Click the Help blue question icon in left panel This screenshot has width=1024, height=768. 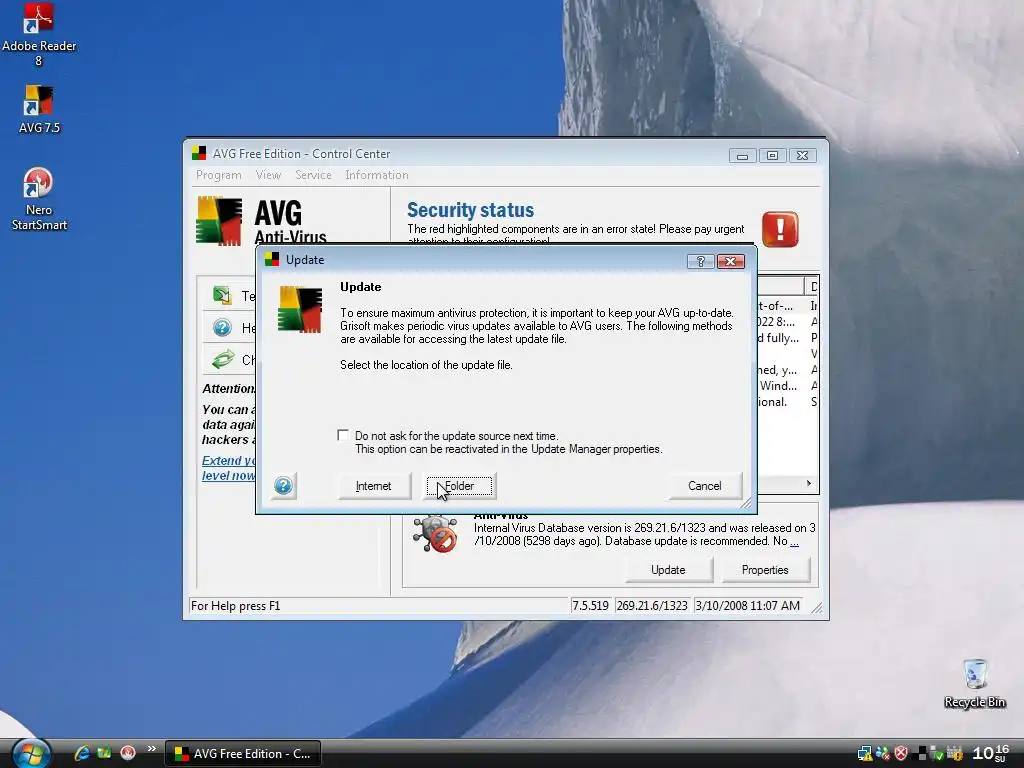222,327
